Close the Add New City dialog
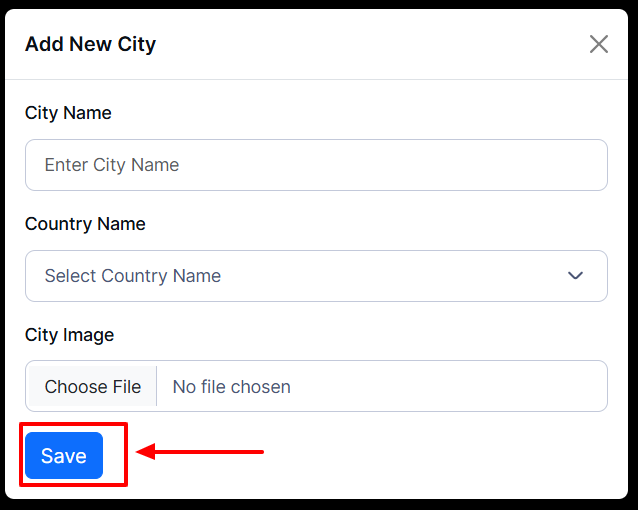The image size is (638, 510). pyautogui.click(x=598, y=44)
